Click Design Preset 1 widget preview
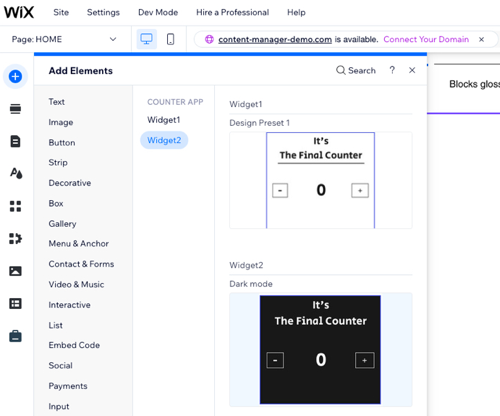 321,180
